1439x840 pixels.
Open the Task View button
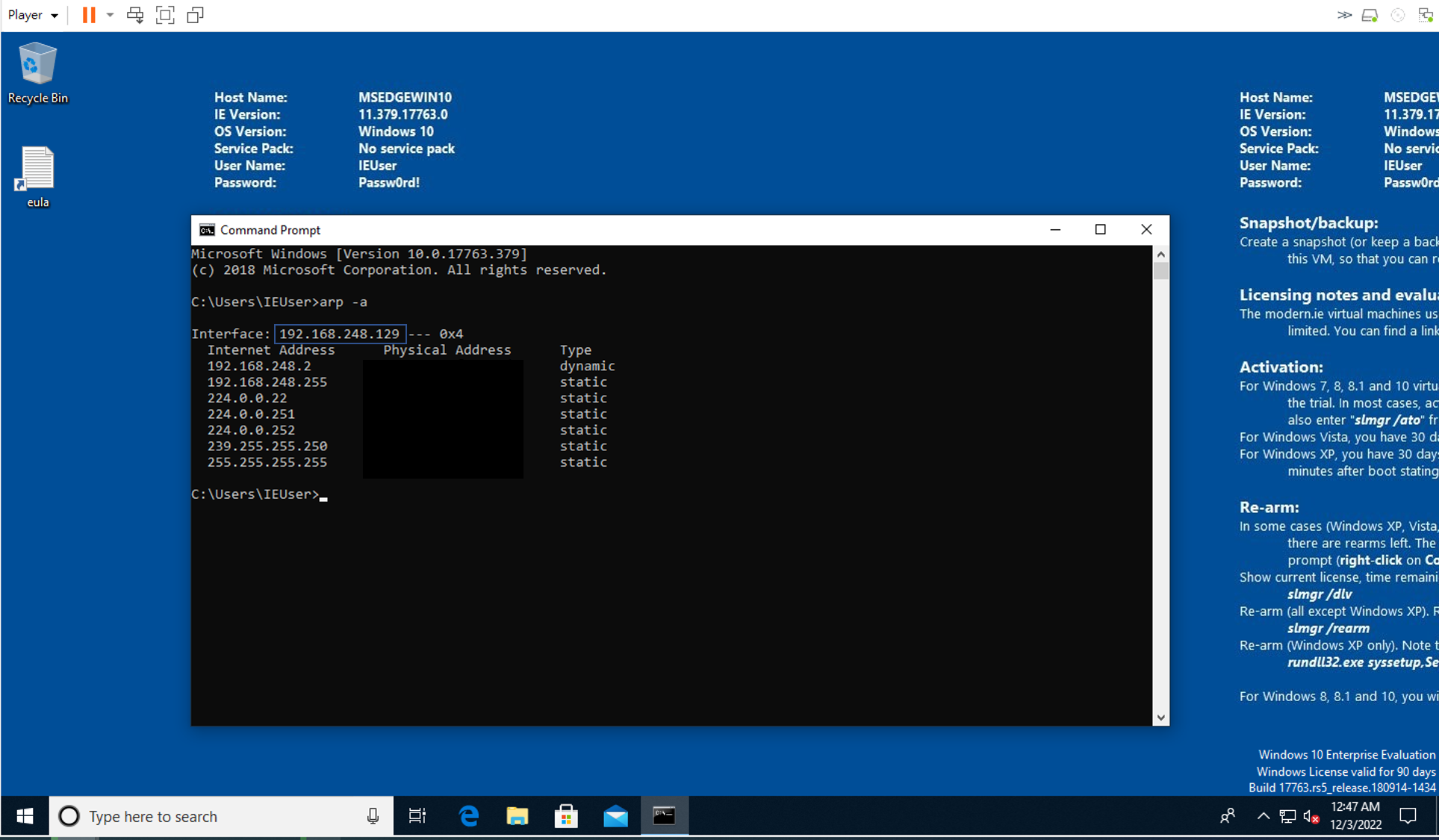(417, 816)
